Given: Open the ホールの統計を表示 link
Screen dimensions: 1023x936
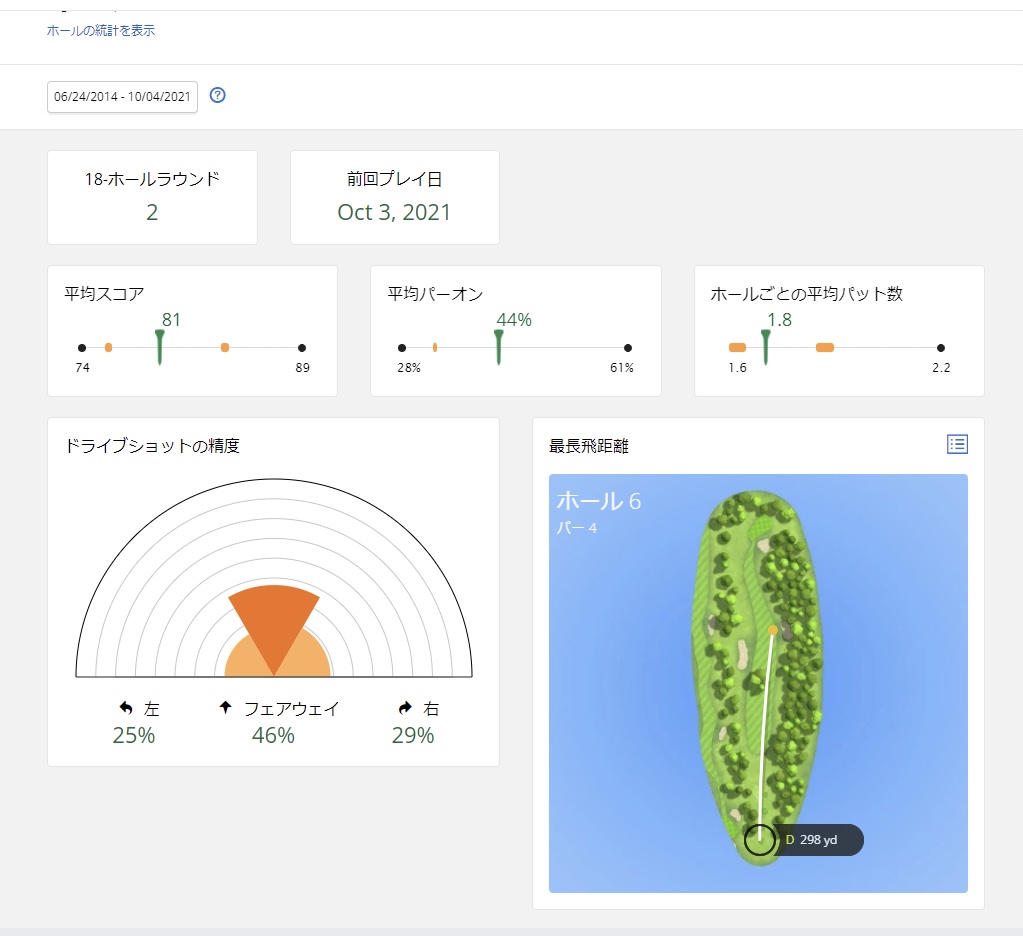Looking at the screenshot, I should [x=101, y=31].
